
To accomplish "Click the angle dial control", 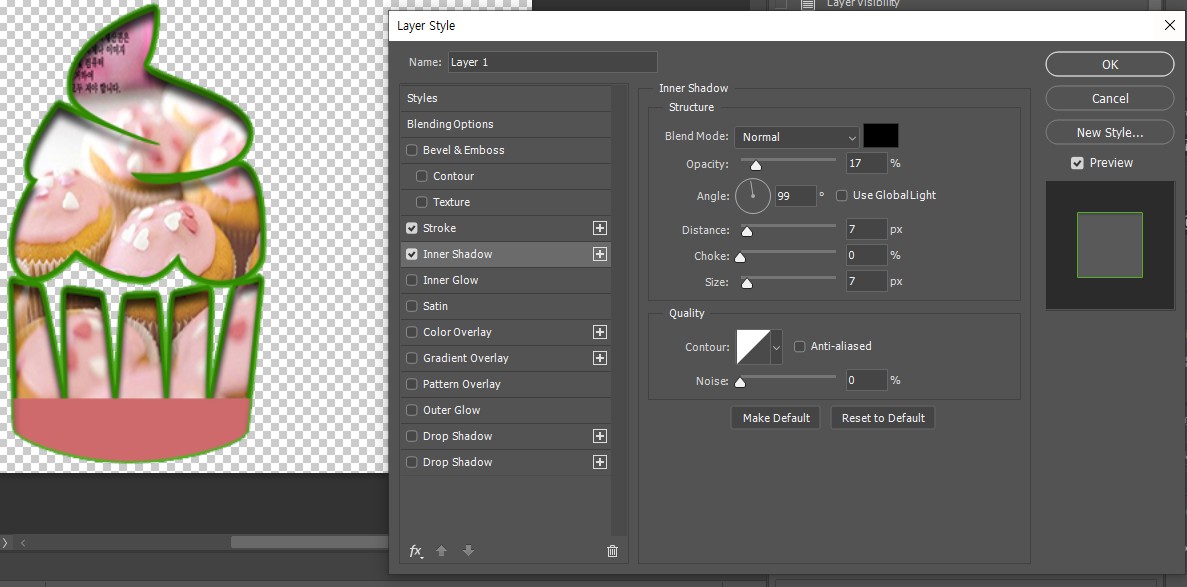I will point(752,196).
